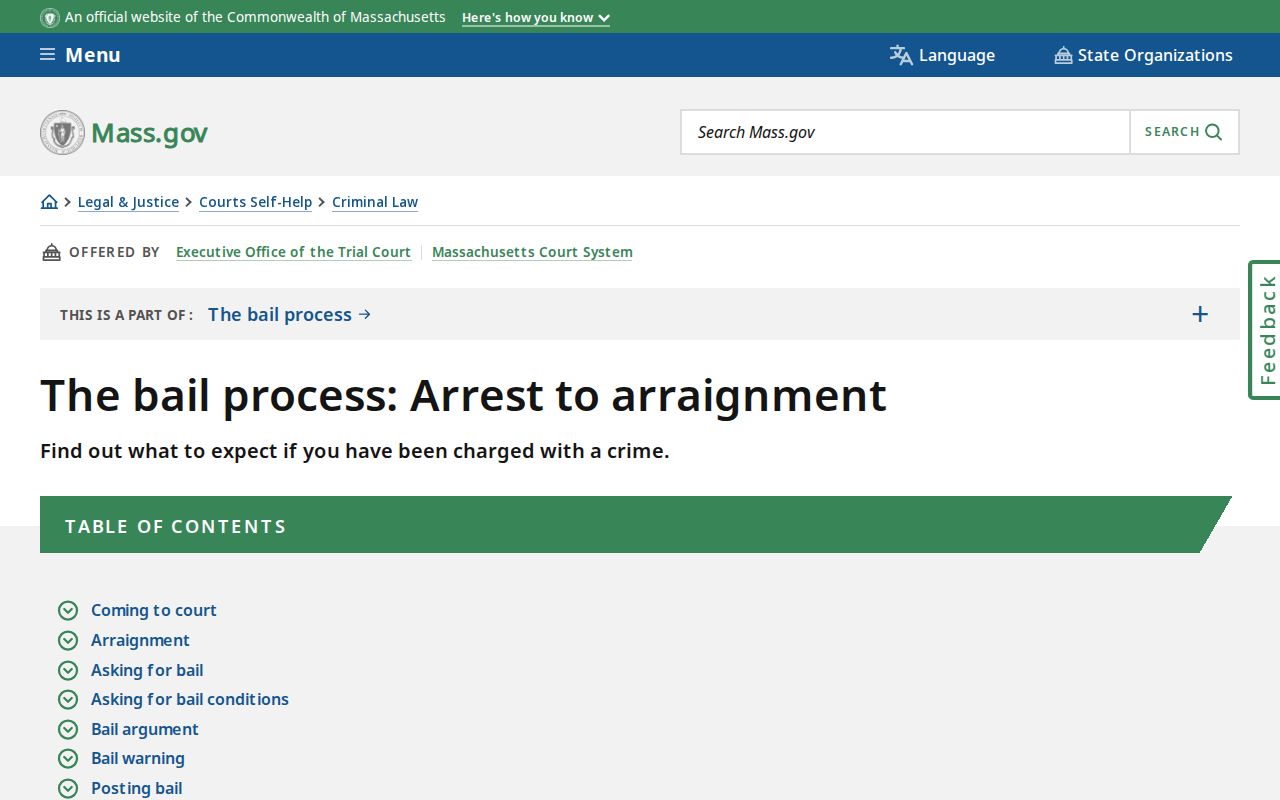Expand "Here's how you know" dropdown
Screen dimensions: 1280x800
tap(536, 18)
